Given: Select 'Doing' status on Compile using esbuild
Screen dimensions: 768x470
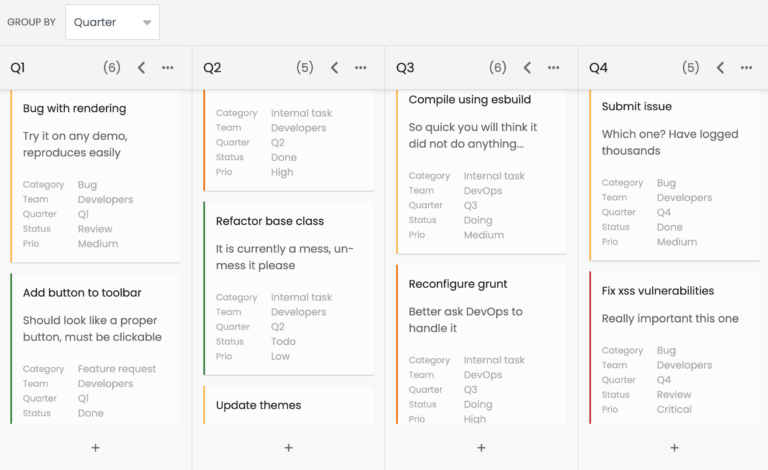Looking at the screenshot, I should [478, 220].
